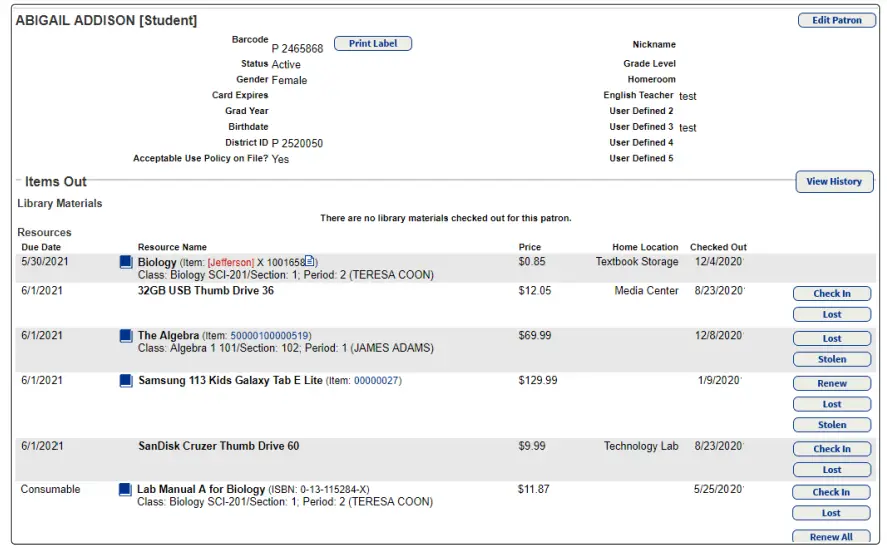Click book icon beside Lab Manual A
This screenshot has height=549, width=887.
(x=126, y=490)
